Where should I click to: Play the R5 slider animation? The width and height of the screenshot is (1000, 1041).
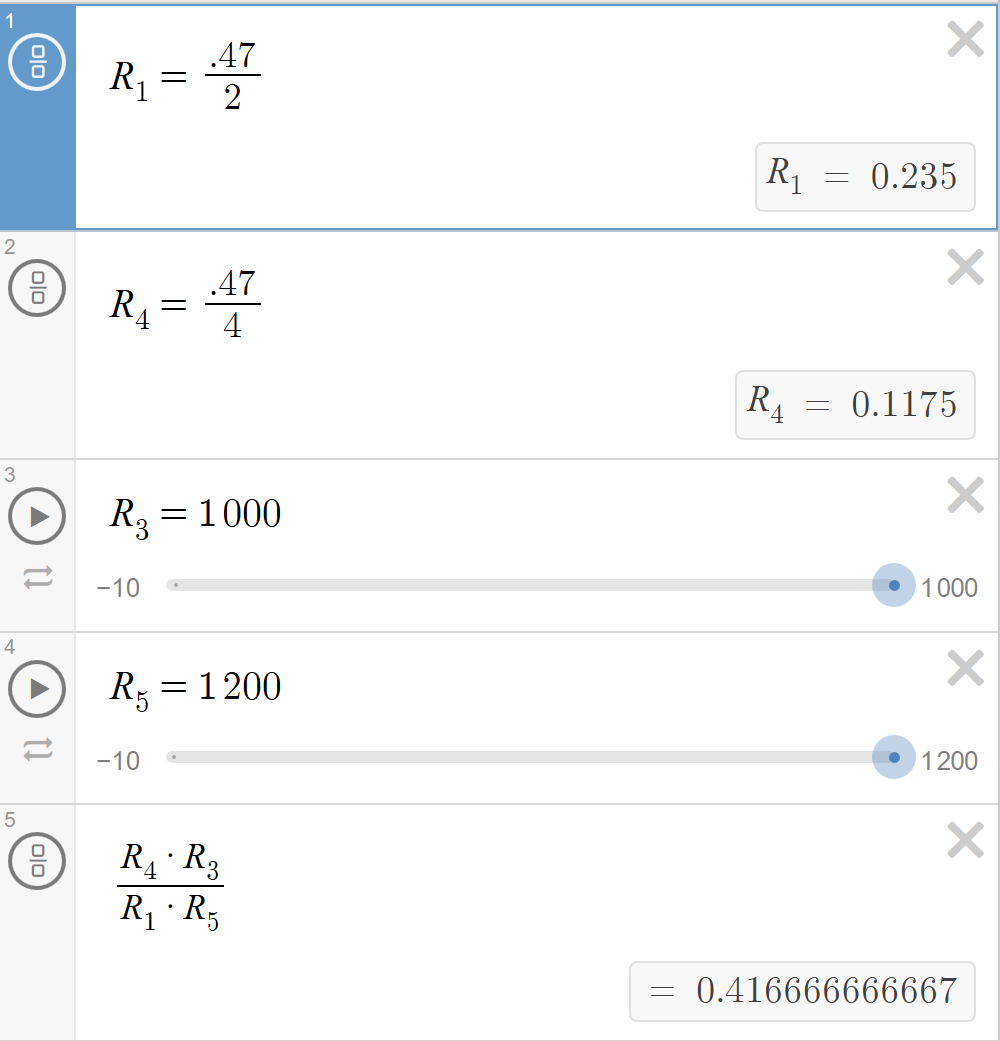click(x=37, y=688)
